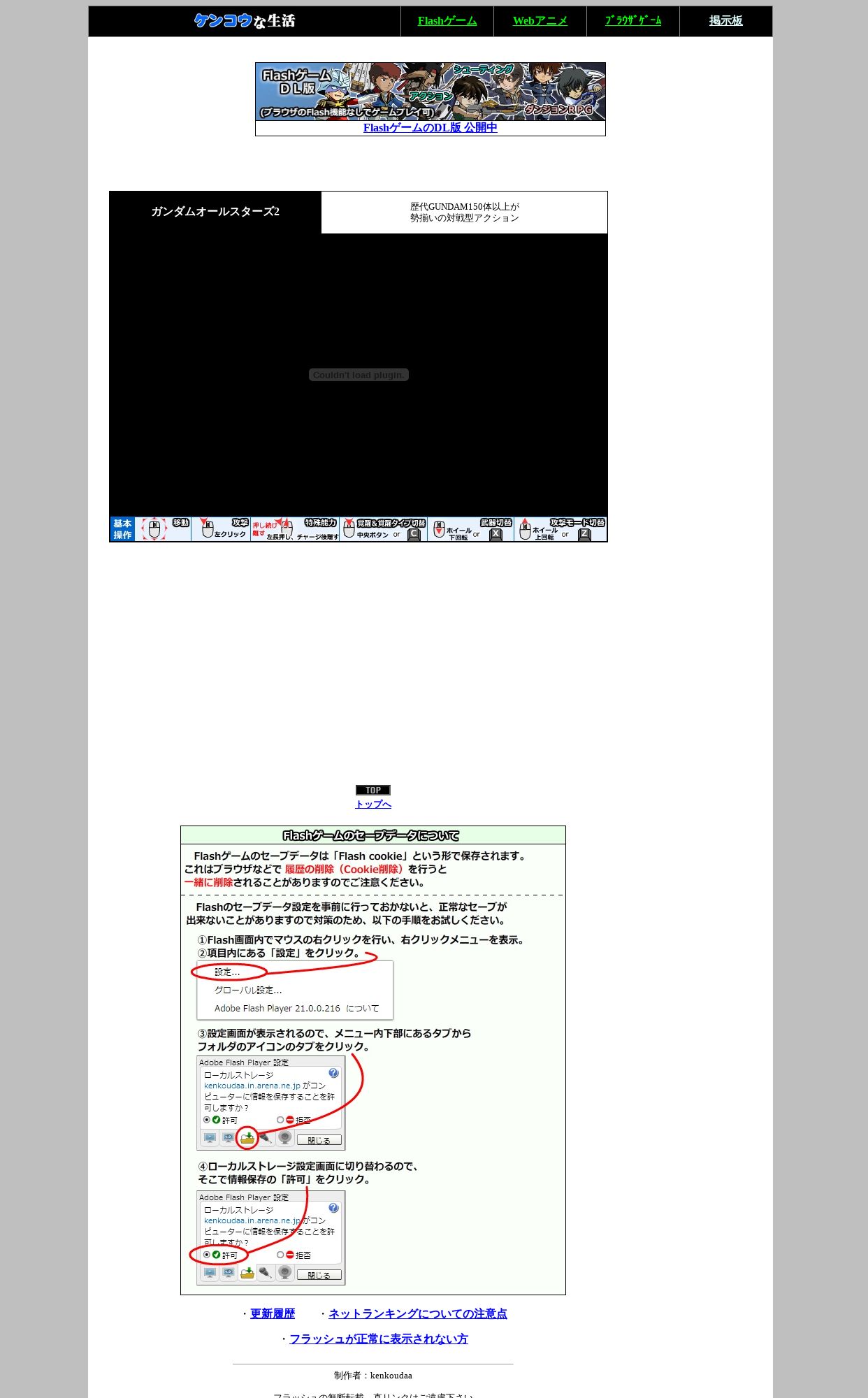Click the 覚醒&覚醒タイプ切替 middle-button mouse icon
This screenshot has width=868, height=1398.
pyautogui.click(x=349, y=529)
